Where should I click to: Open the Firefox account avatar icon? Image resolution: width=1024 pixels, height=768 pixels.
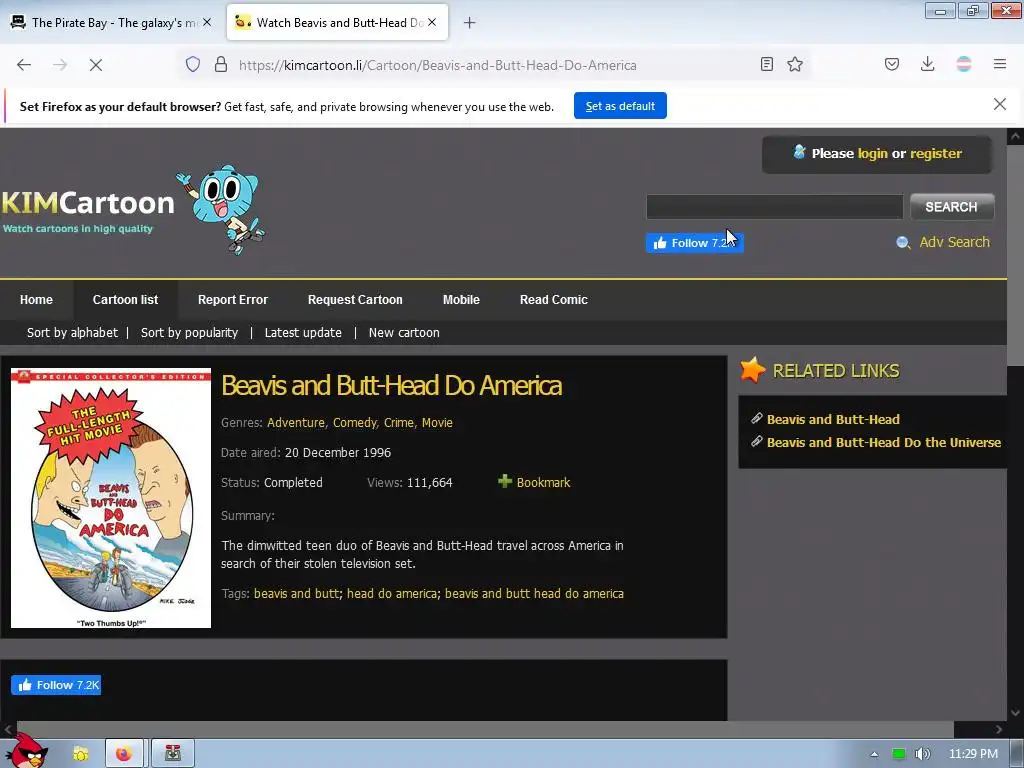tap(963, 64)
